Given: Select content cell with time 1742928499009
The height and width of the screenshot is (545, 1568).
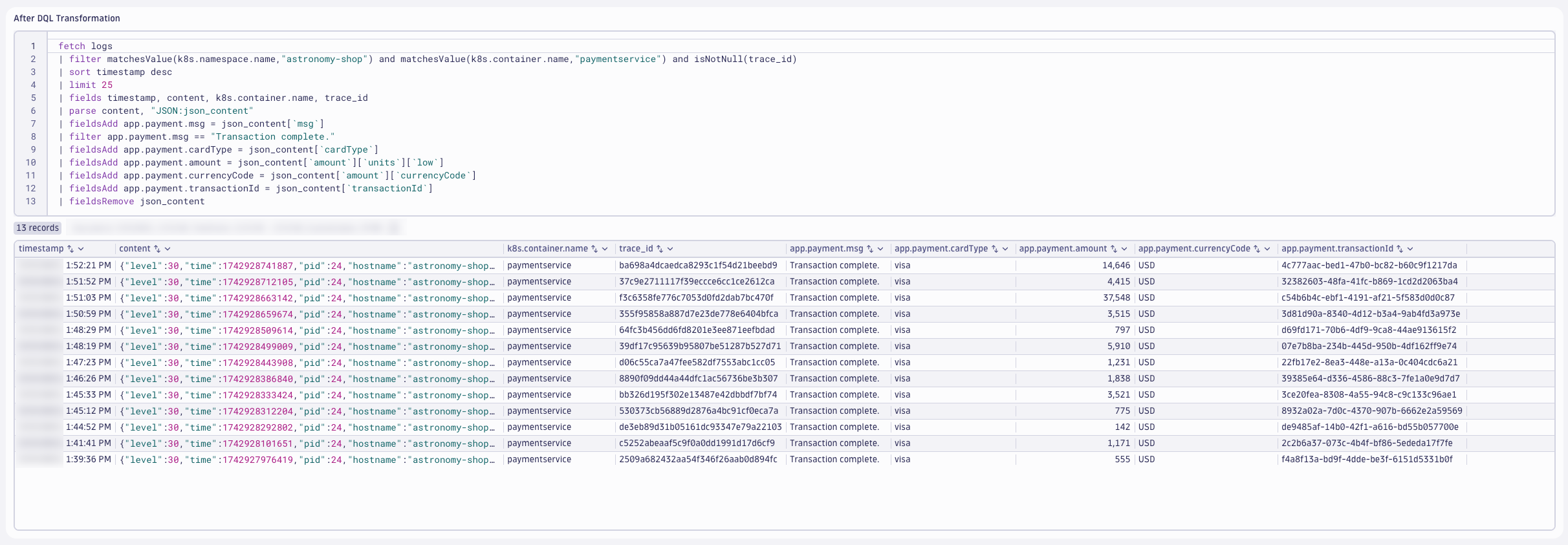Looking at the screenshot, I should [x=308, y=347].
